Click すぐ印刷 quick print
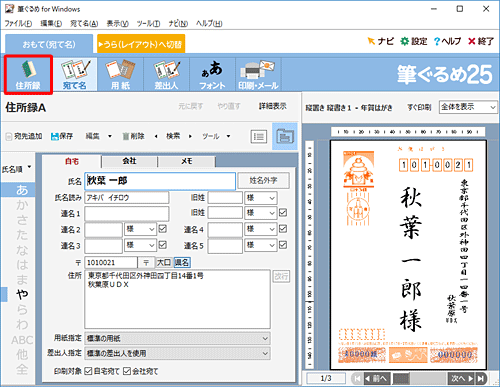This screenshot has width=500, height=387. [419, 107]
